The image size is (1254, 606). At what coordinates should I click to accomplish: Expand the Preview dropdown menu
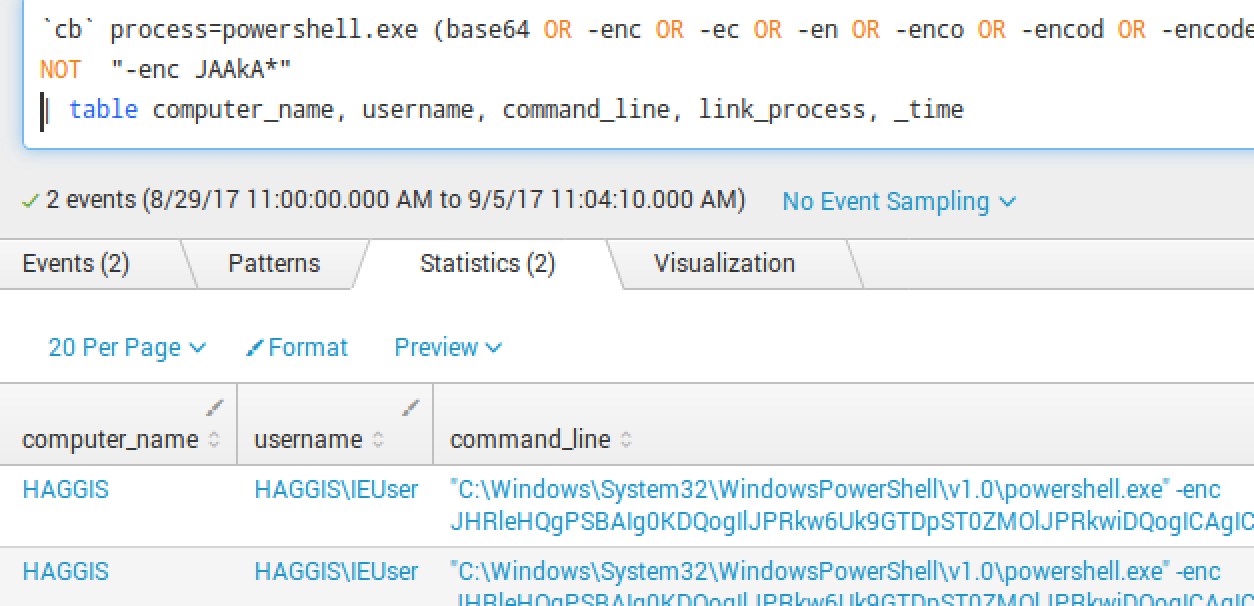coord(447,348)
